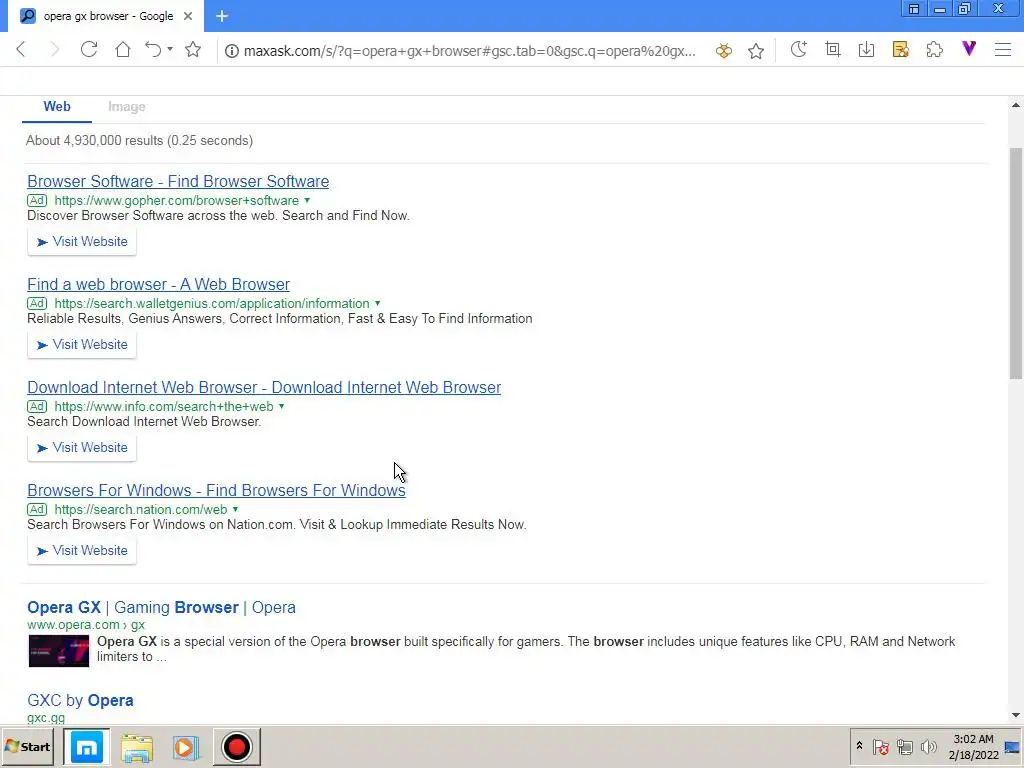This screenshot has height=768, width=1024.
Task: Bookmark this page with address bar star
Action: tap(756, 51)
